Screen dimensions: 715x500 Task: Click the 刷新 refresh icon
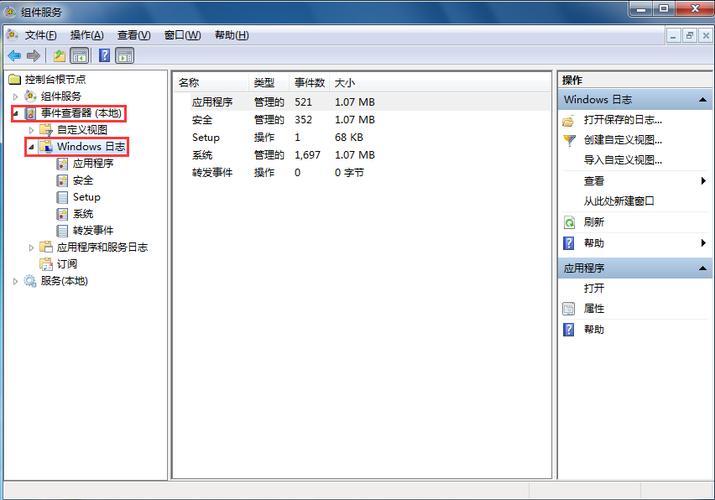[569, 222]
